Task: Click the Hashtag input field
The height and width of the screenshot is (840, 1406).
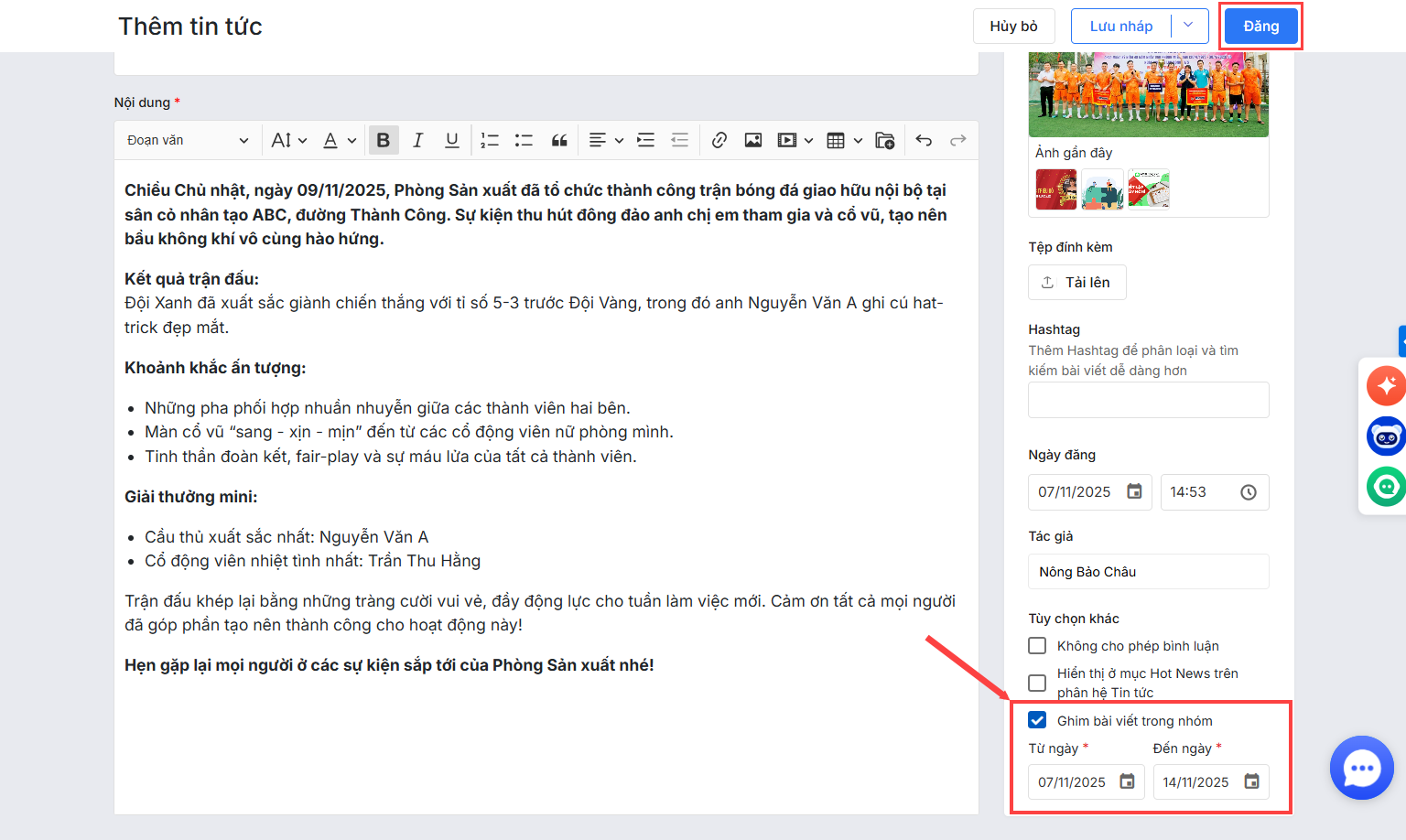Action: click(x=1148, y=400)
